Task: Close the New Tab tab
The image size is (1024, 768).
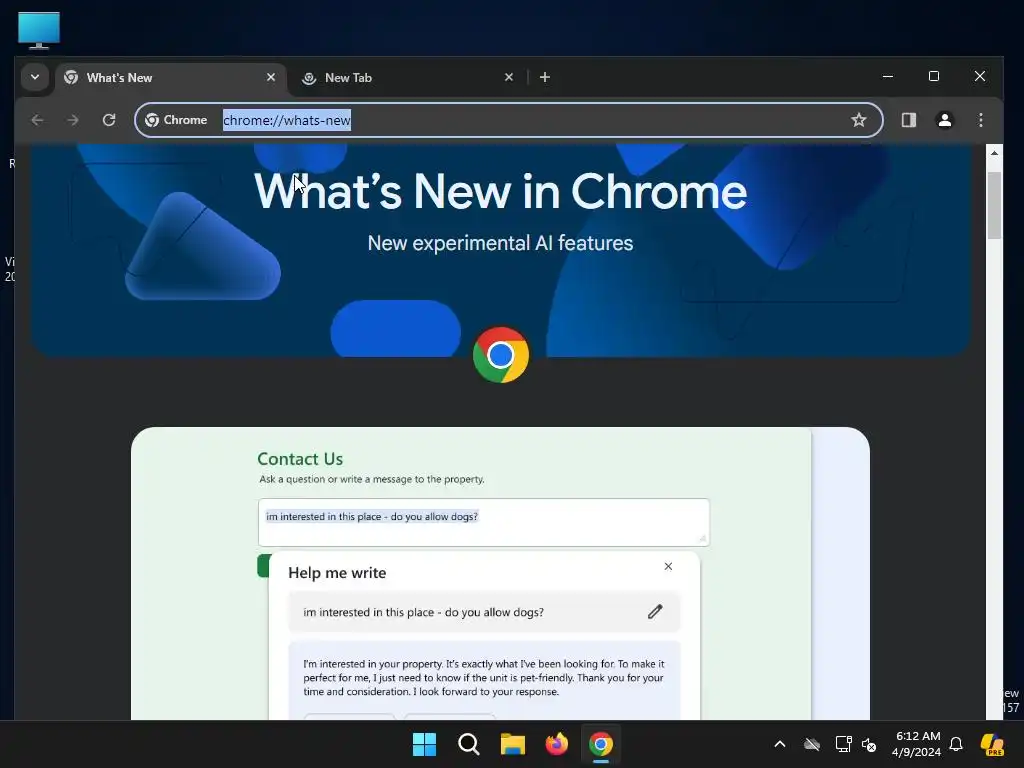Action: click(x=509, y=77)
